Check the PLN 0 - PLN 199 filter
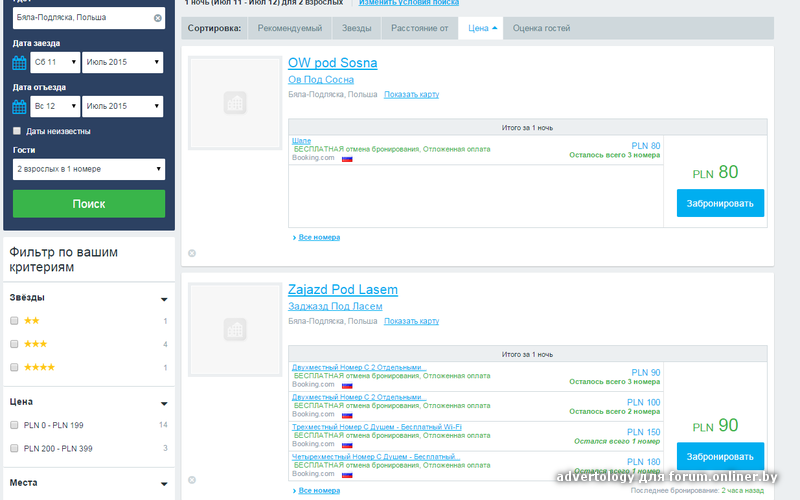The width and height of the screenshot is (800, 500). 14,424
